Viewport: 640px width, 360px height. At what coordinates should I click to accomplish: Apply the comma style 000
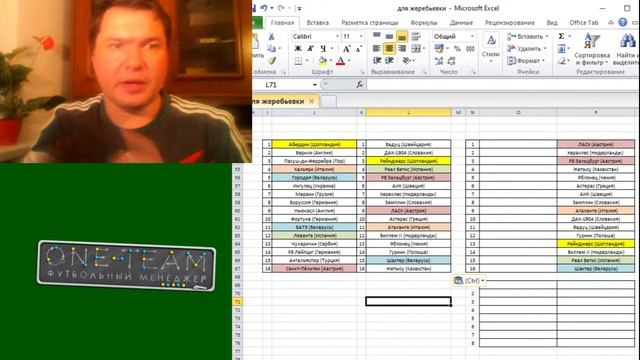[470, 49]
